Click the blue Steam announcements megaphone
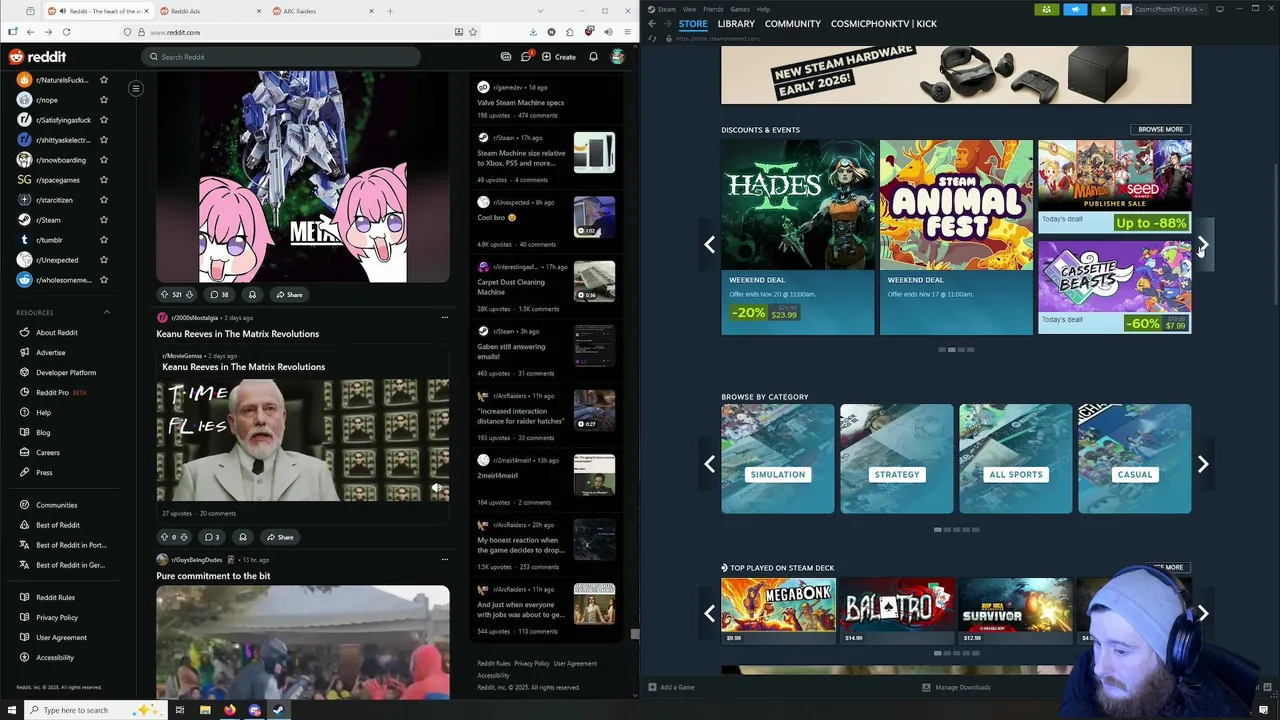 (x=1075, y=9)
